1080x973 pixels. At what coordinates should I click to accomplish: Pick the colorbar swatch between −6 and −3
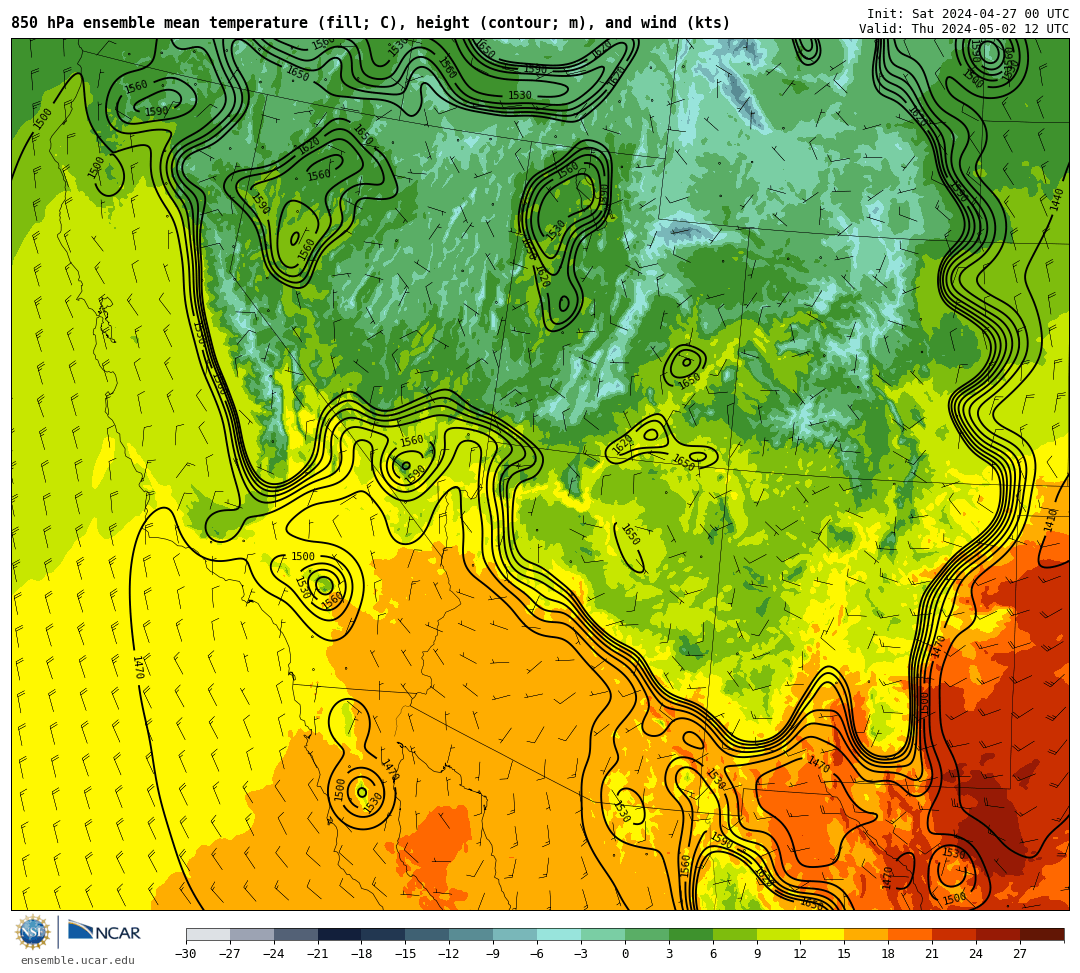pos(559,934)
